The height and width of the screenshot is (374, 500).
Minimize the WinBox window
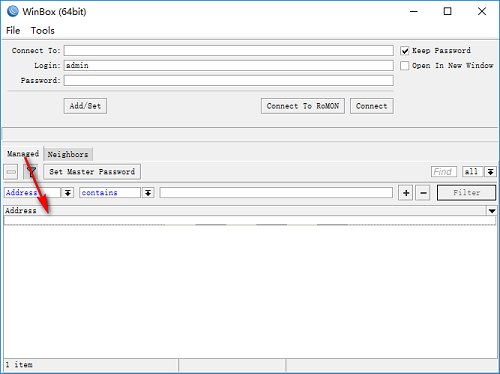[x=414, y=12]
